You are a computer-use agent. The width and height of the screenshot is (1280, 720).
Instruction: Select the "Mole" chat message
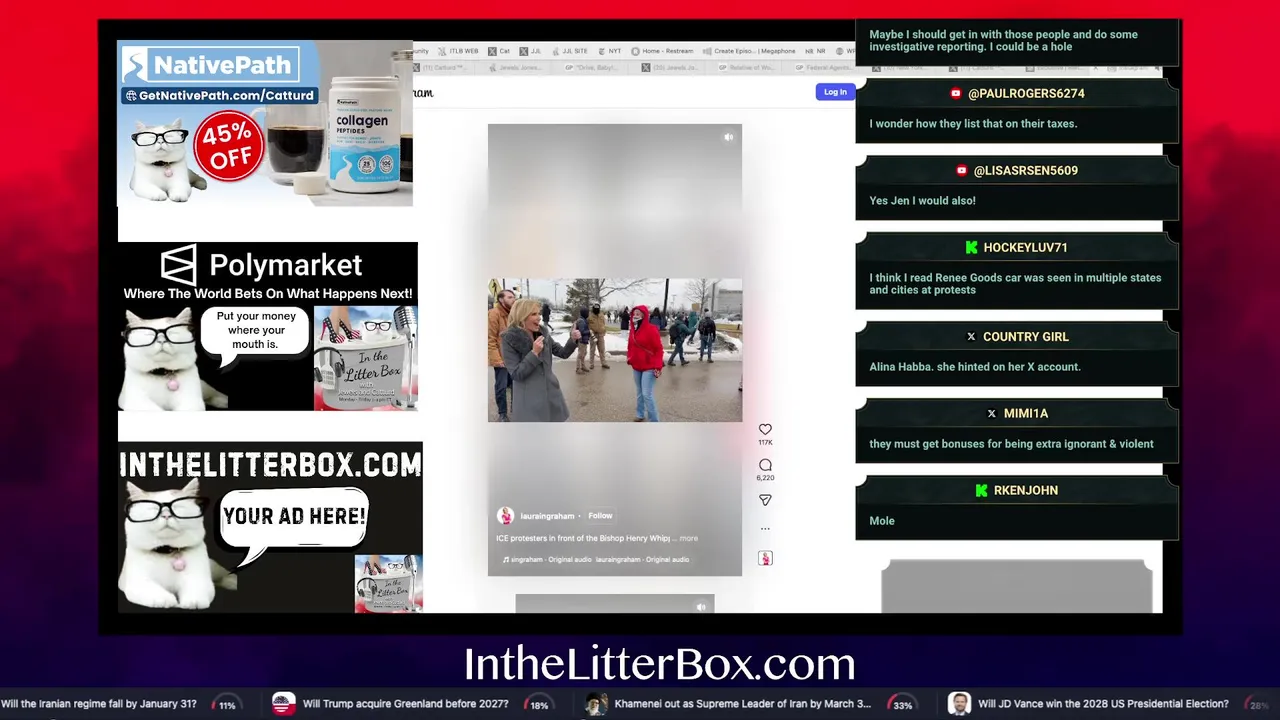tap(882, 521)
